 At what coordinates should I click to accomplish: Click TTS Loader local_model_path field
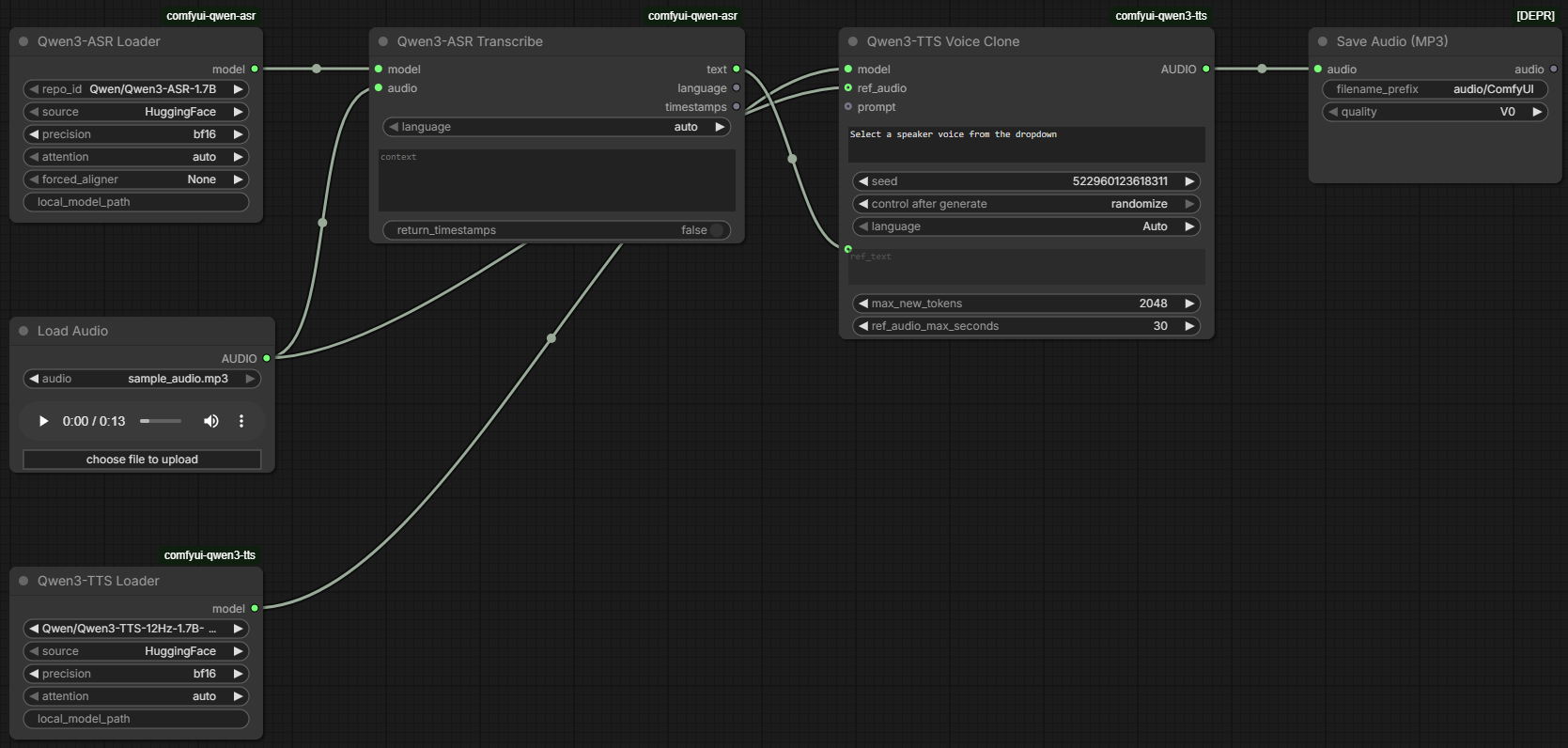click(x=136, y=719)
